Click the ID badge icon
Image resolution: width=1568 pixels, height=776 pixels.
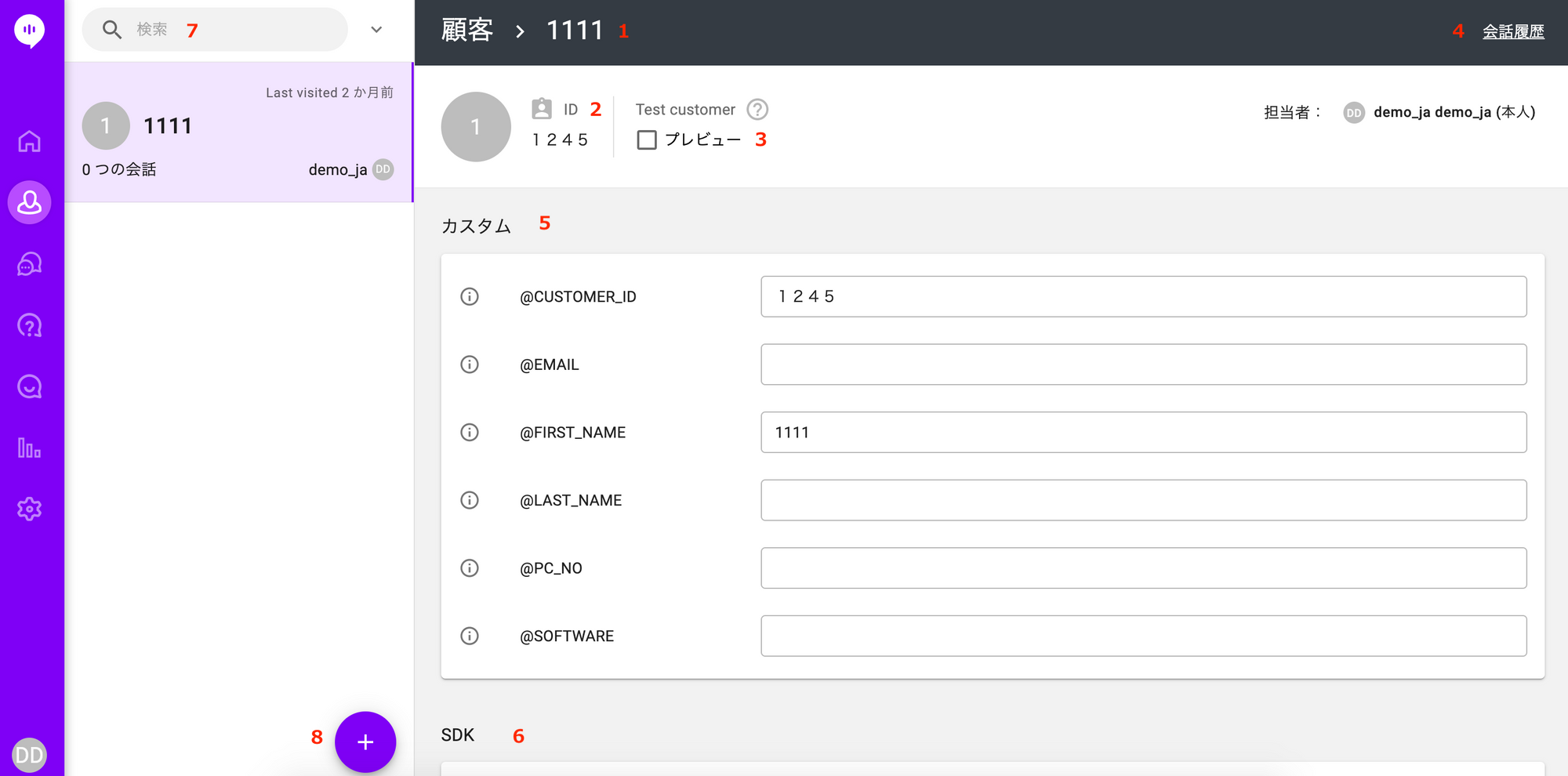coord(542,109)
